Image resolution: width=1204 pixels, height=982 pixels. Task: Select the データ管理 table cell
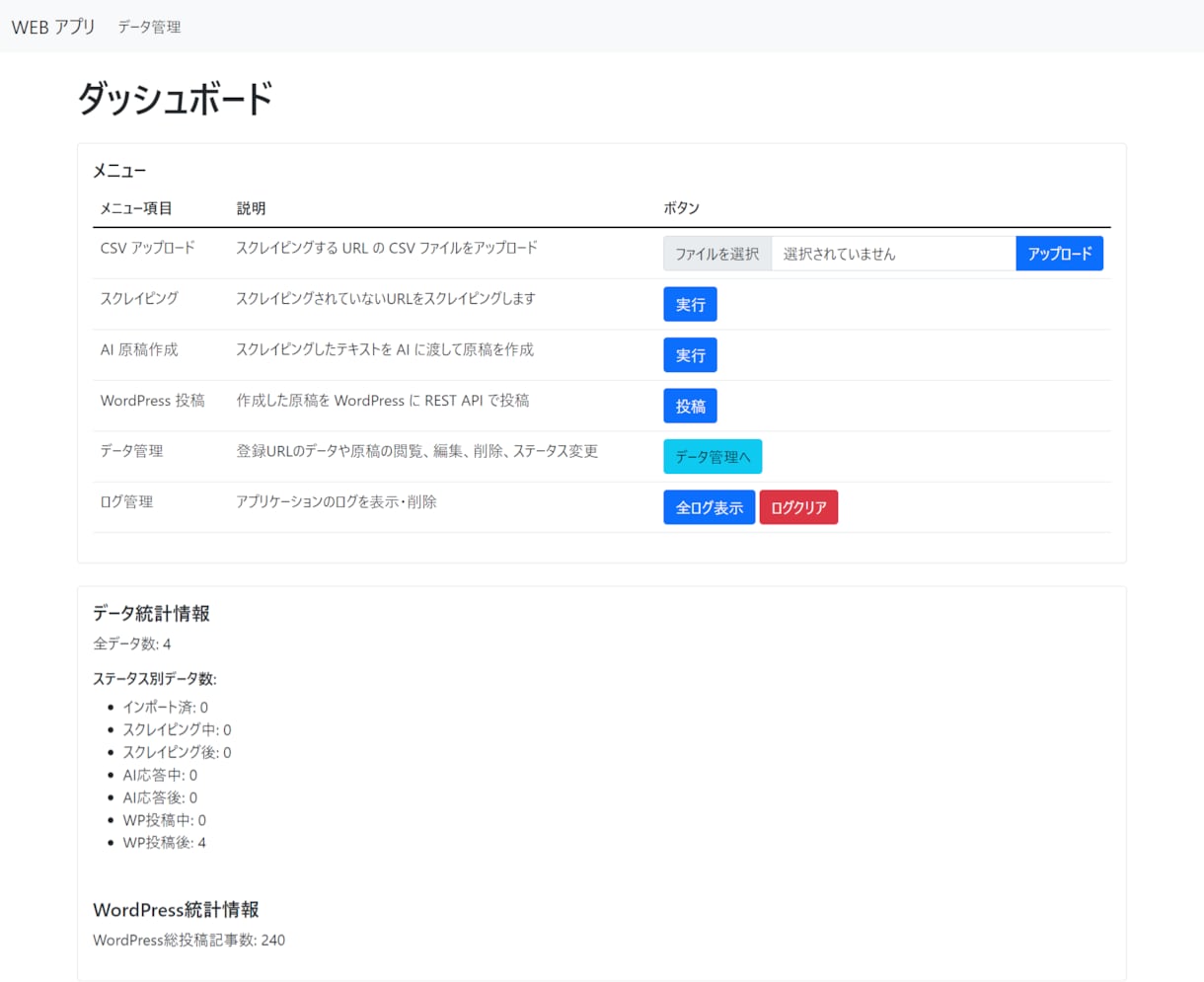131,451
